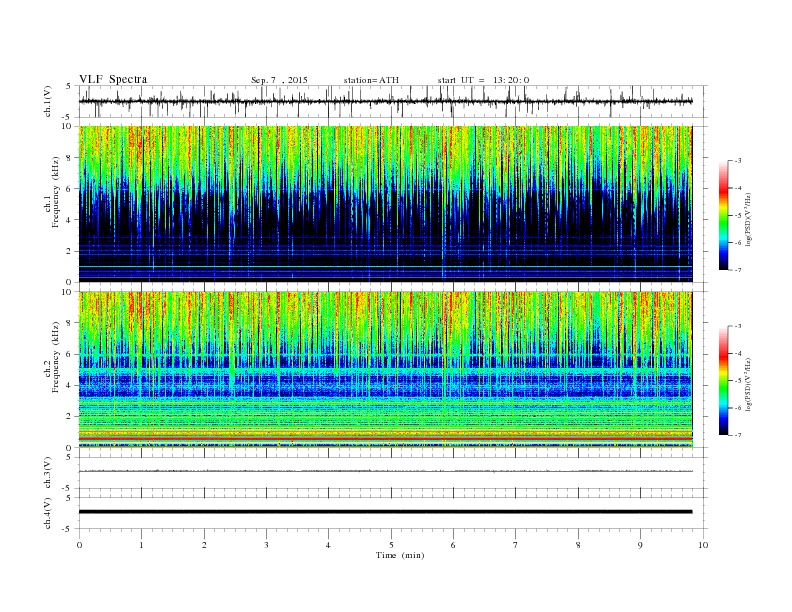The image size is (792, 612).
Task: Click the "-5" tick on ch.1 color bar
Action: pyautogui.click(x=737, y=216)
